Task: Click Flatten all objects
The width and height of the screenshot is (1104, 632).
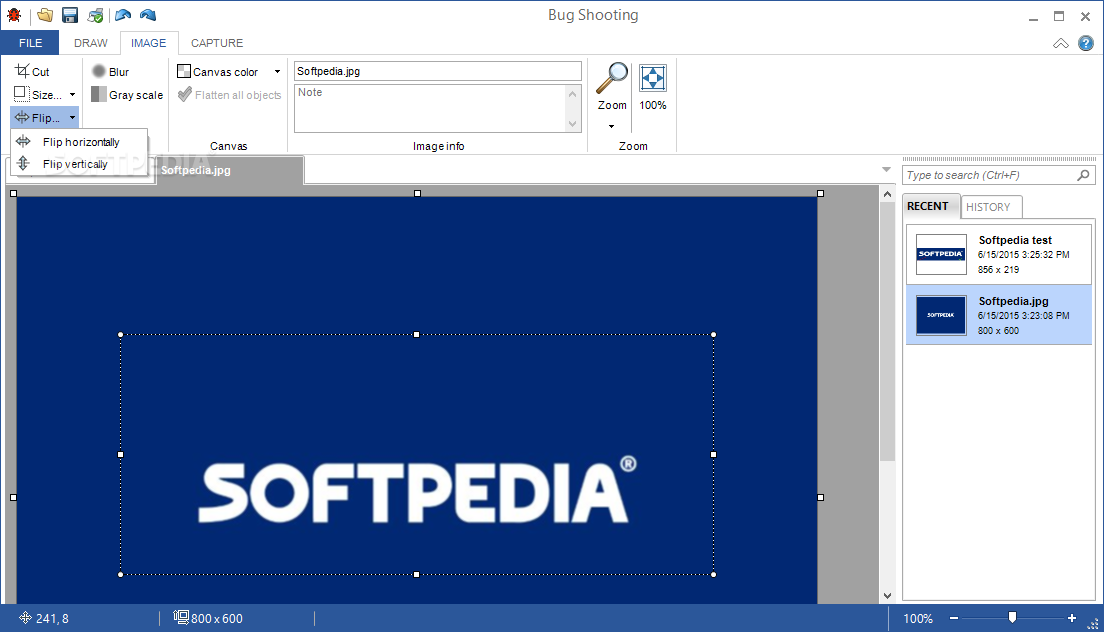Action: [x=230, y=94]
